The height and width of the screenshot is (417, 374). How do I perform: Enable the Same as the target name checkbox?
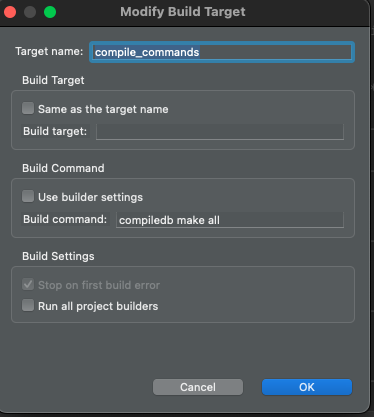click(28, 108)
